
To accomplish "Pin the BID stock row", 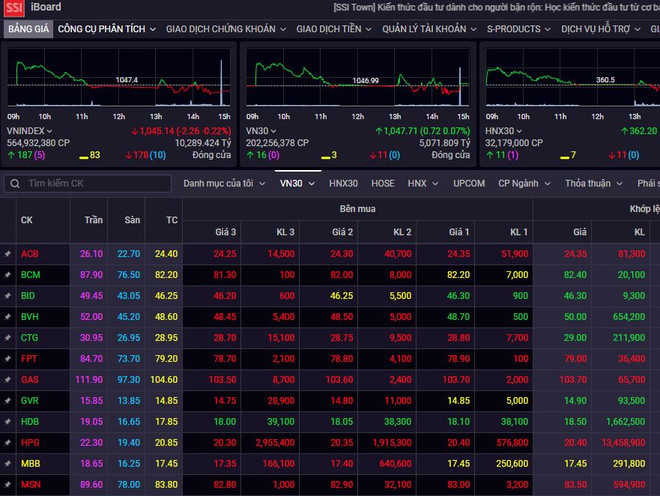I will click(8, 296).
